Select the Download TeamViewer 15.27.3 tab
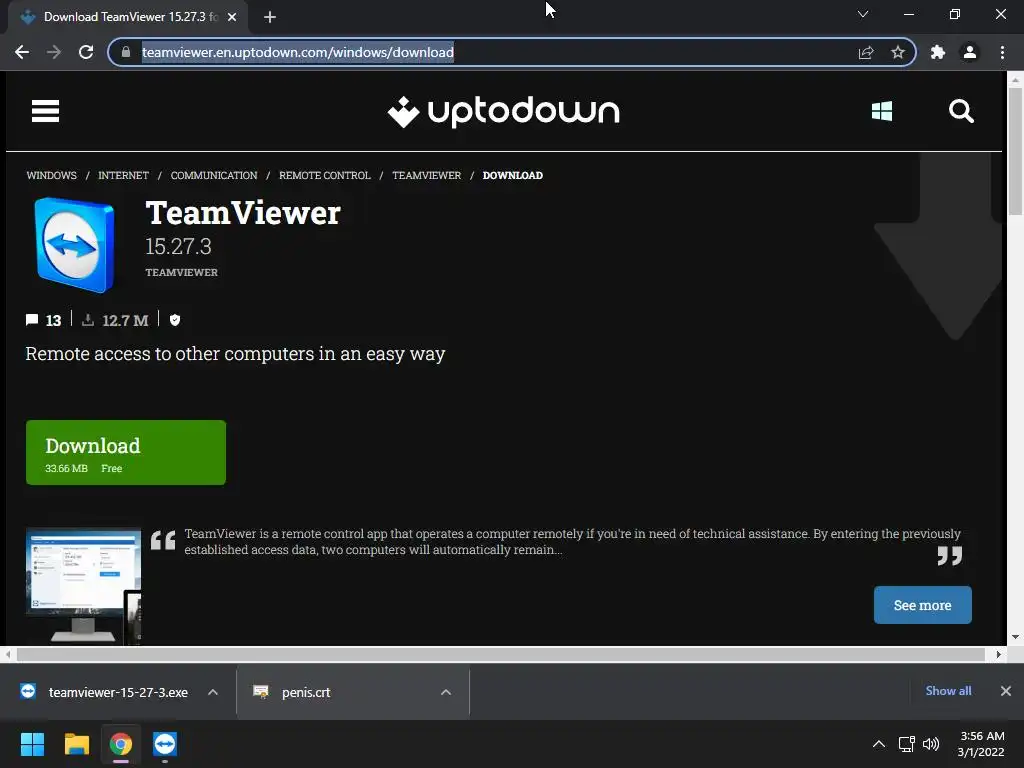The width and height of the screenshot is (1024, 768). click(x=128, y=17)
